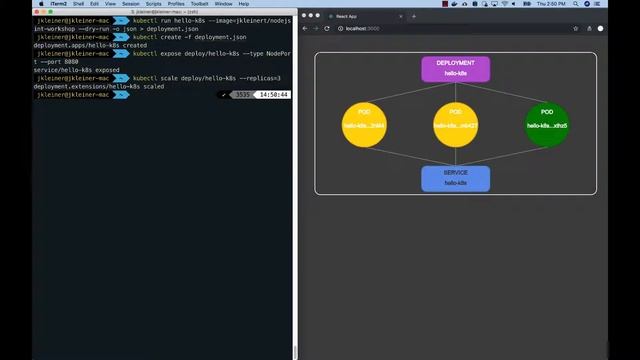Screen dimensions: 640x360
Task: Click the terminal time badge 14:50:44
Action: [x=273, y=95]
